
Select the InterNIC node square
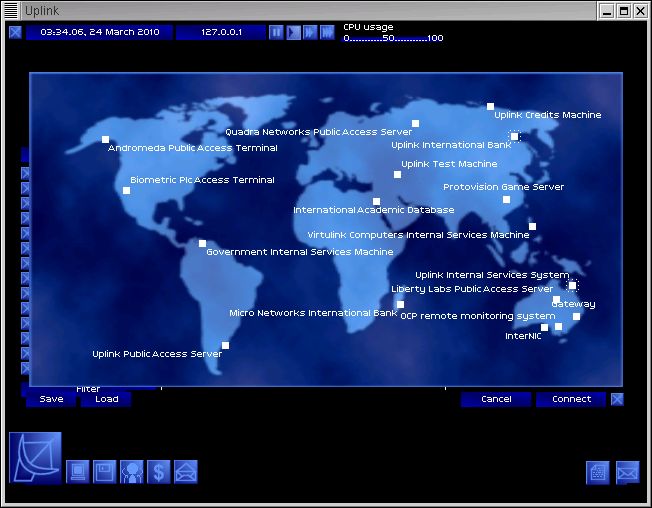tap(544, 328)
